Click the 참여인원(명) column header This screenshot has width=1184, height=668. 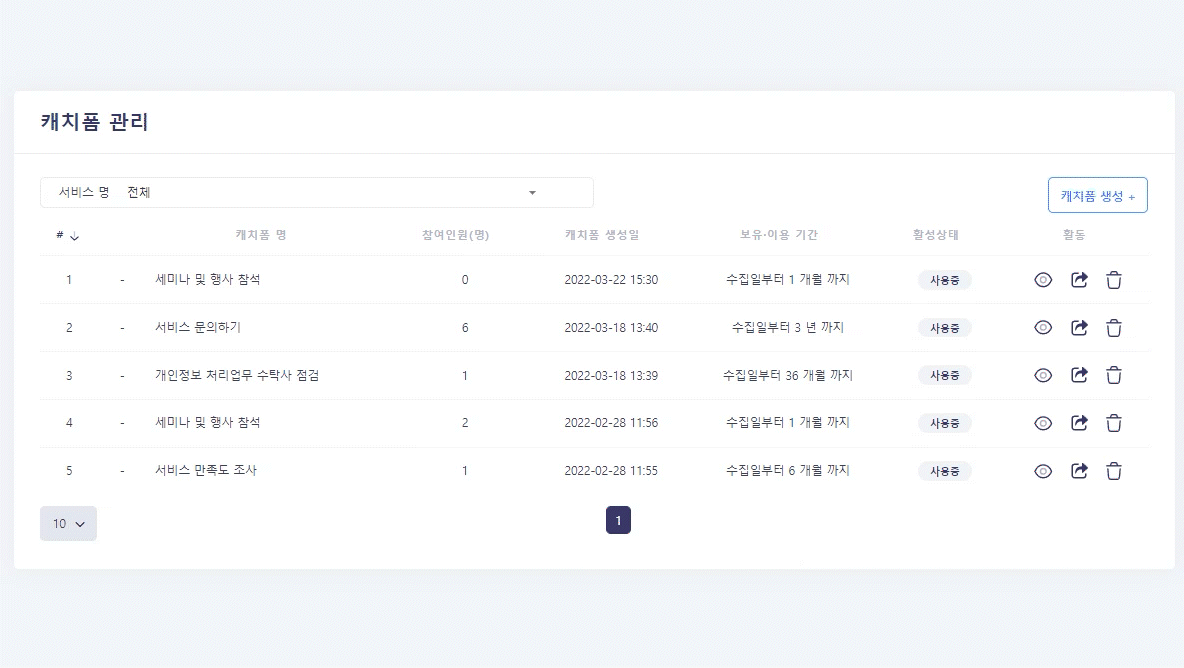[455, 235]
